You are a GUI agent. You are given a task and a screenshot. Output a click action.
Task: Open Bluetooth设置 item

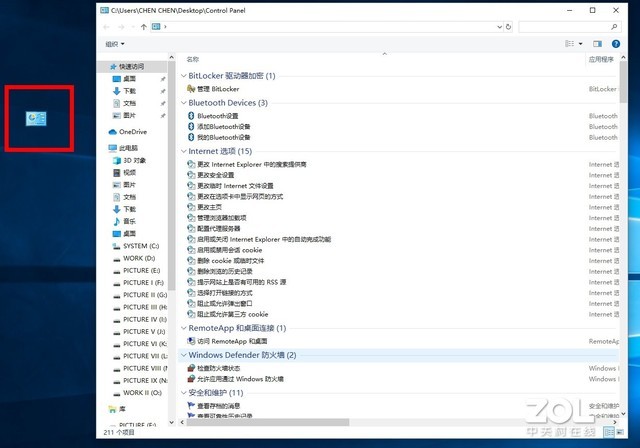(217, 115)
